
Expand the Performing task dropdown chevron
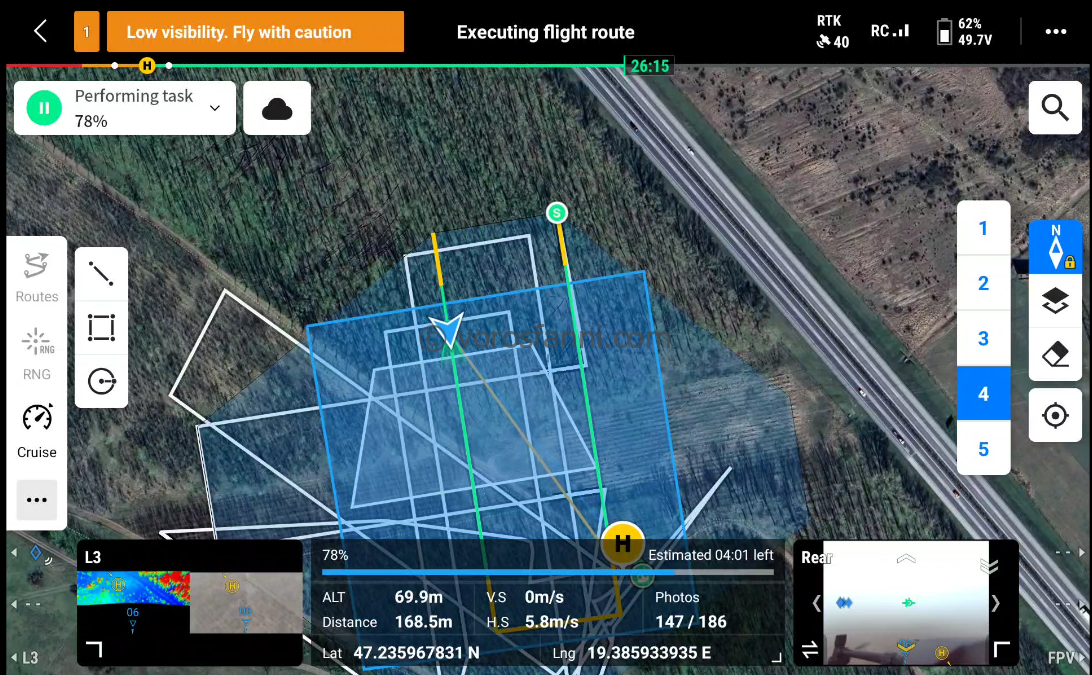pos(214,108)
